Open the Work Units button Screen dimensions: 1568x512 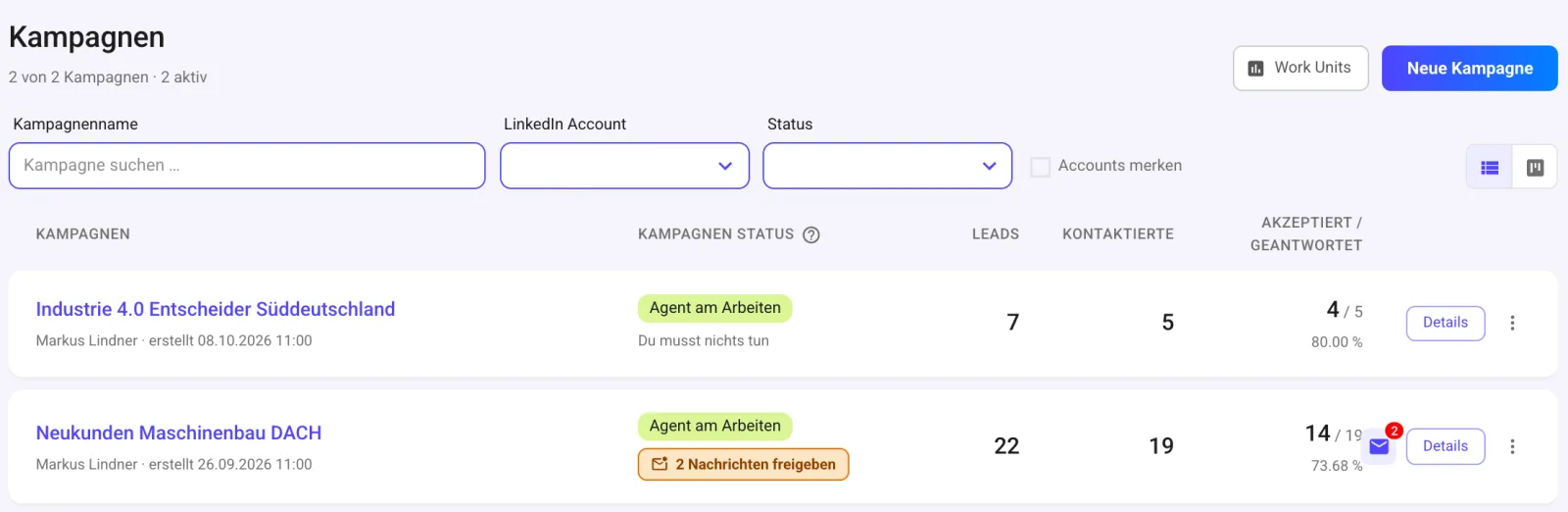click(x=1300, y=68)
